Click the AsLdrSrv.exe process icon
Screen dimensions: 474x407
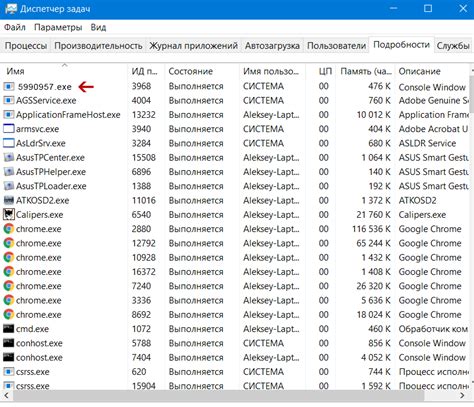click(x=9, y=143)
